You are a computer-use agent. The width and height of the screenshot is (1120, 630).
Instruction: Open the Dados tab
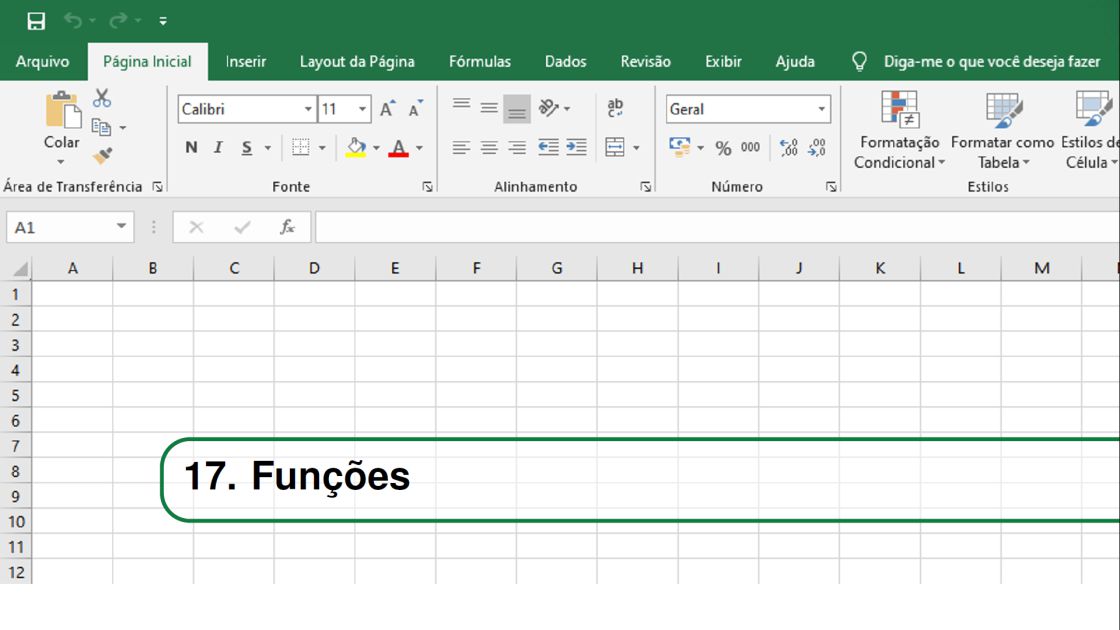(x=566, y=61)
